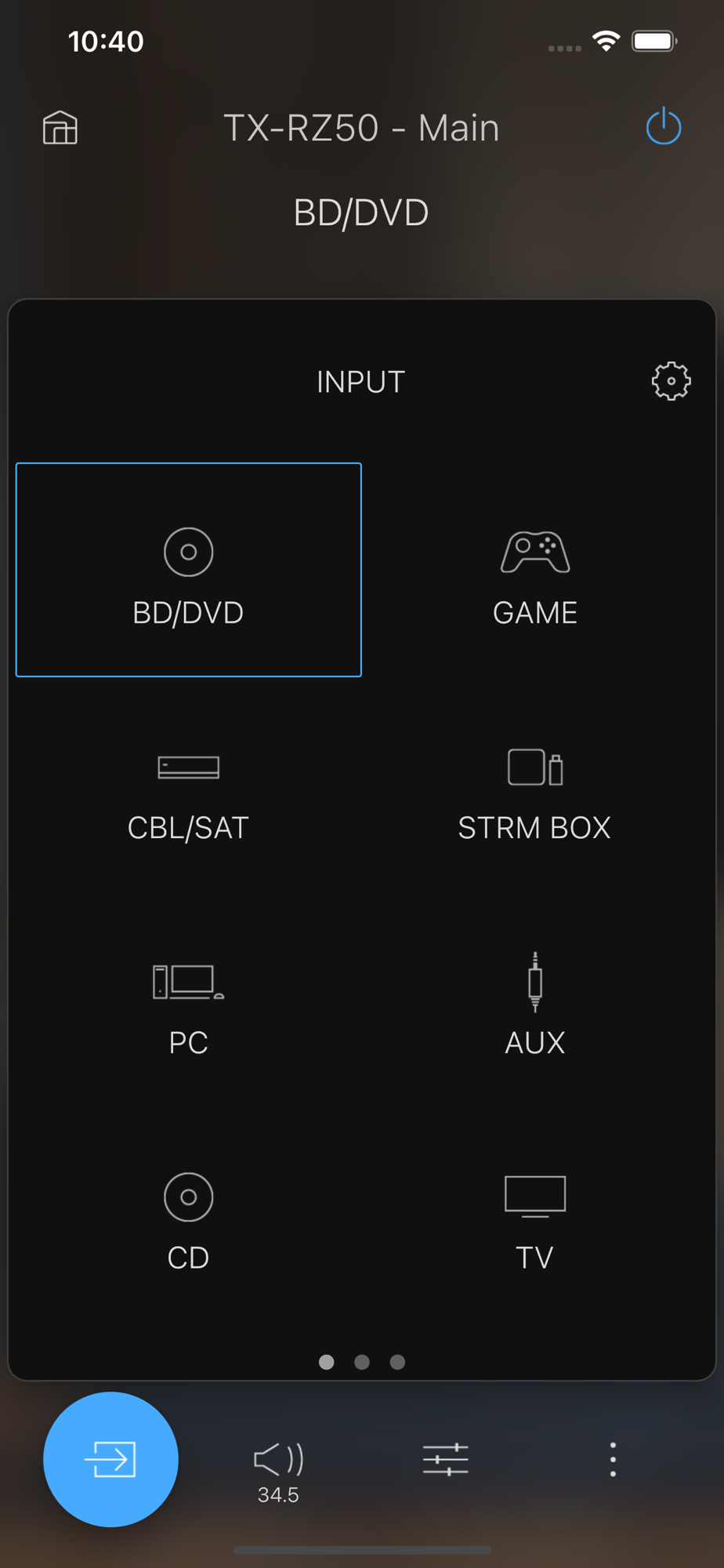
Task: Toggle the receiver power button
Action: point(664,126)
